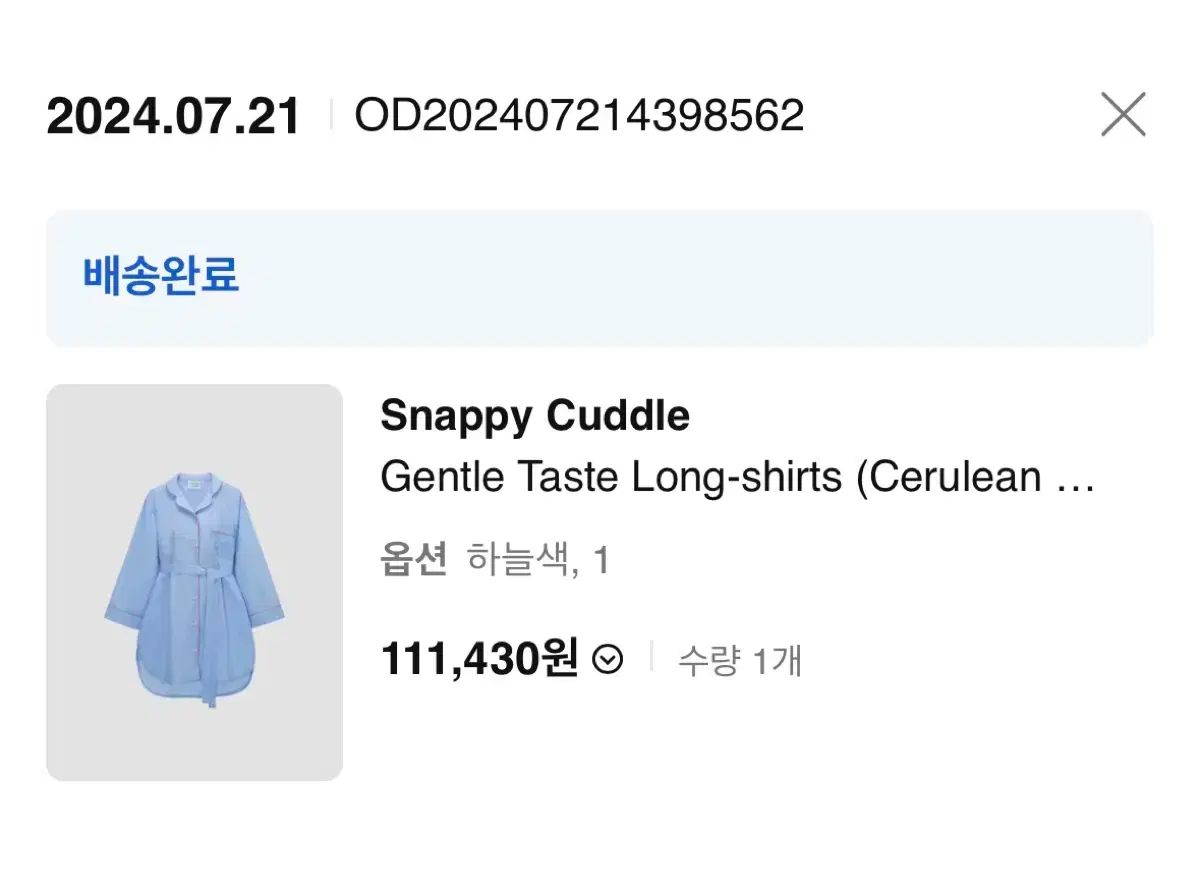Screen dimensions: 1200x889
Task: Select the order date 2024.07.21
Action: tap(173, 117)
